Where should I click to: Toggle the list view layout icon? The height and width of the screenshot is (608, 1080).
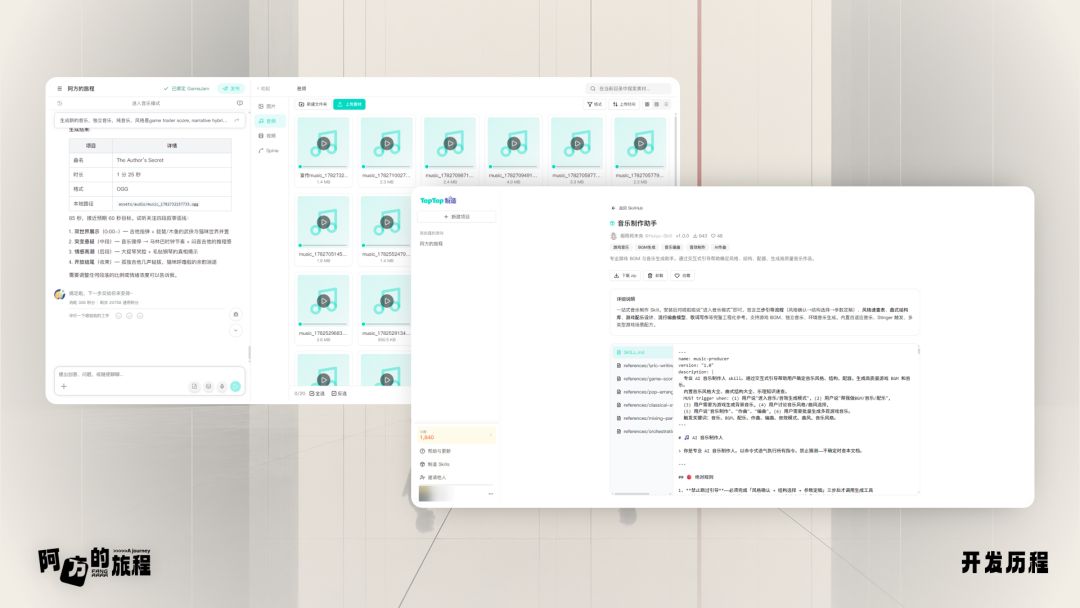[666, 105]
